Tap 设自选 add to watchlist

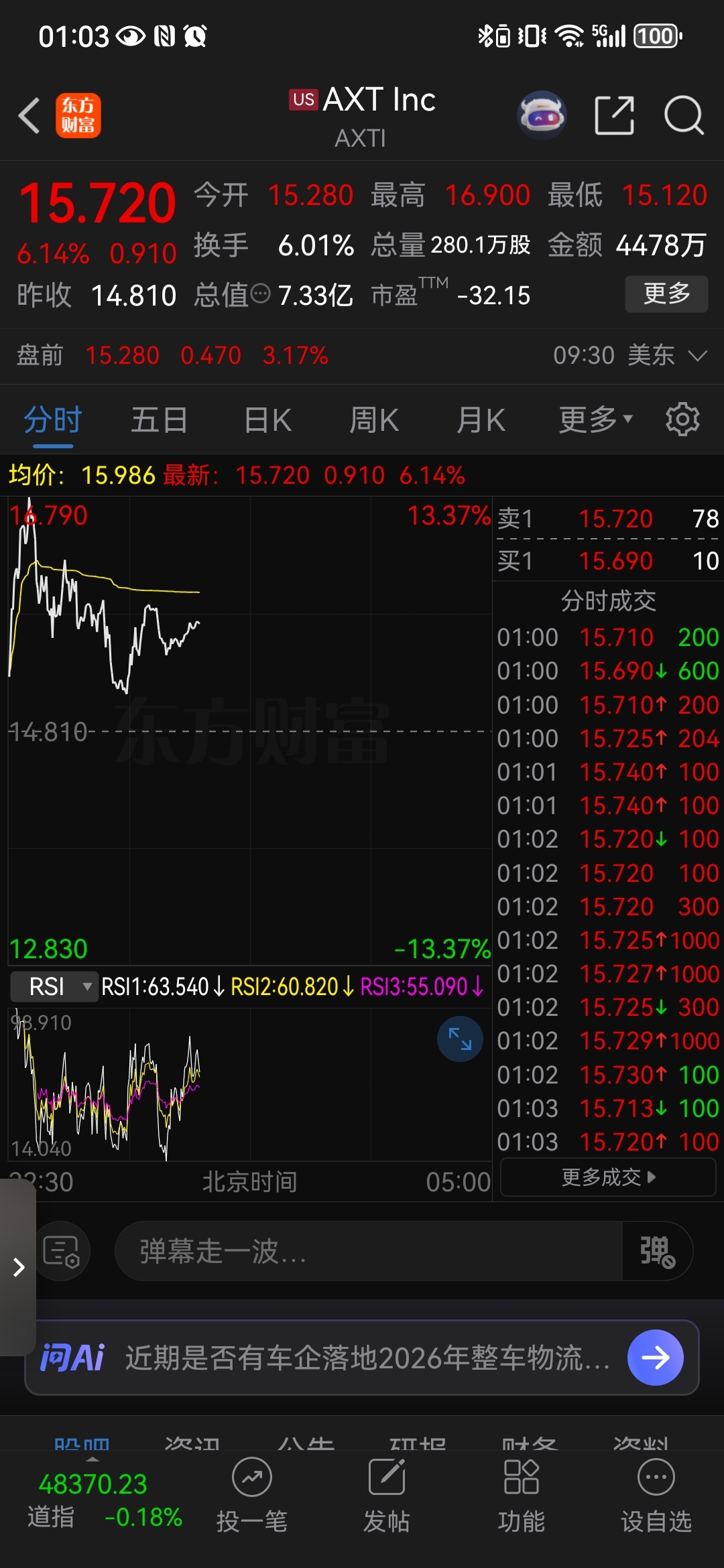[x=656, y=1496]
